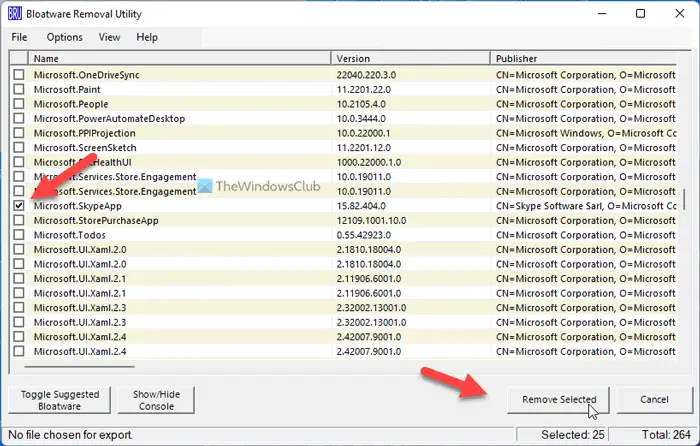Select the Microsoft.OneDriveSync name text
This screenshot has width=700, height=446.
(87, 75)
